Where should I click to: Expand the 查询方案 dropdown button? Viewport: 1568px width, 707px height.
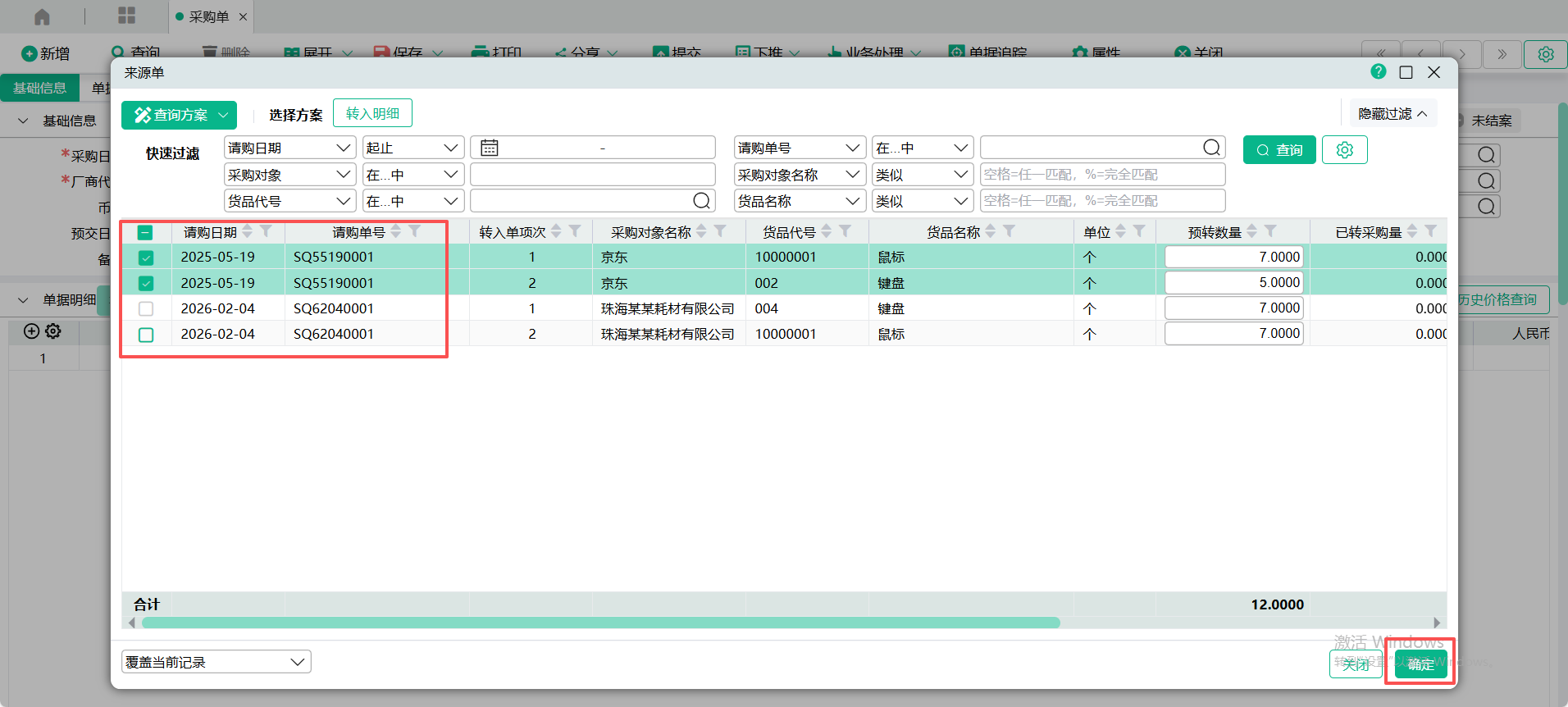coord(179,115)
